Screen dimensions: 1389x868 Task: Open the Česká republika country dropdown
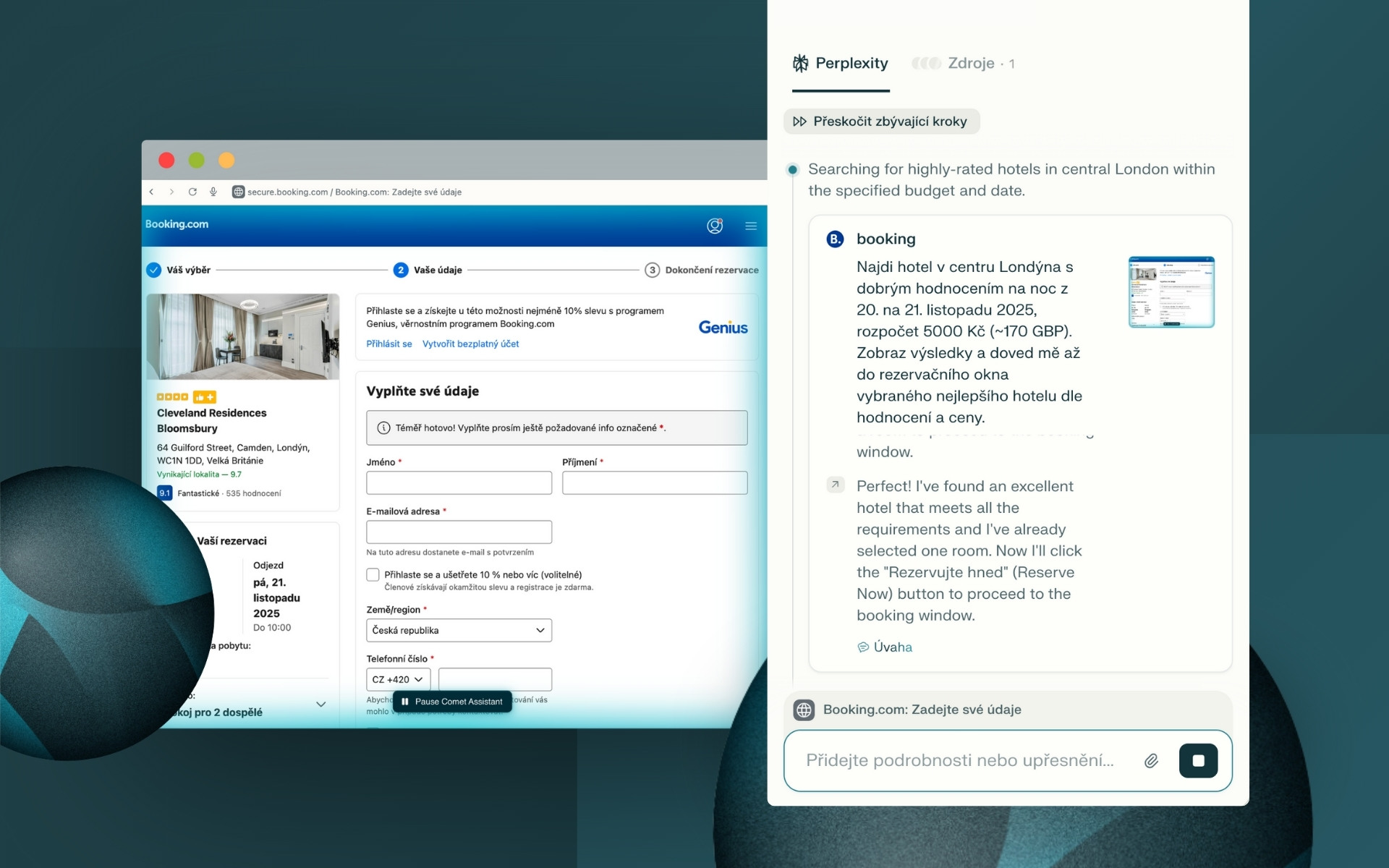pyautogui.click(x=459, y=630)
